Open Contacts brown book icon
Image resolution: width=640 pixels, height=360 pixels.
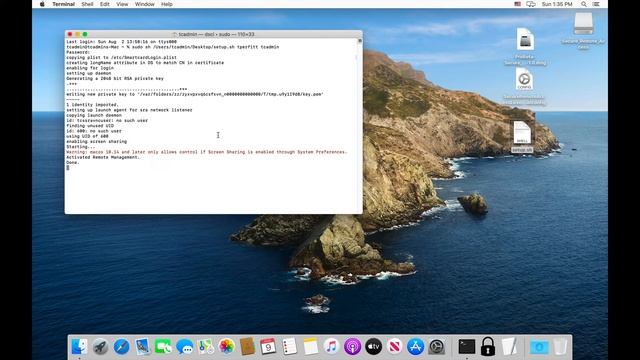click(247, 347)
